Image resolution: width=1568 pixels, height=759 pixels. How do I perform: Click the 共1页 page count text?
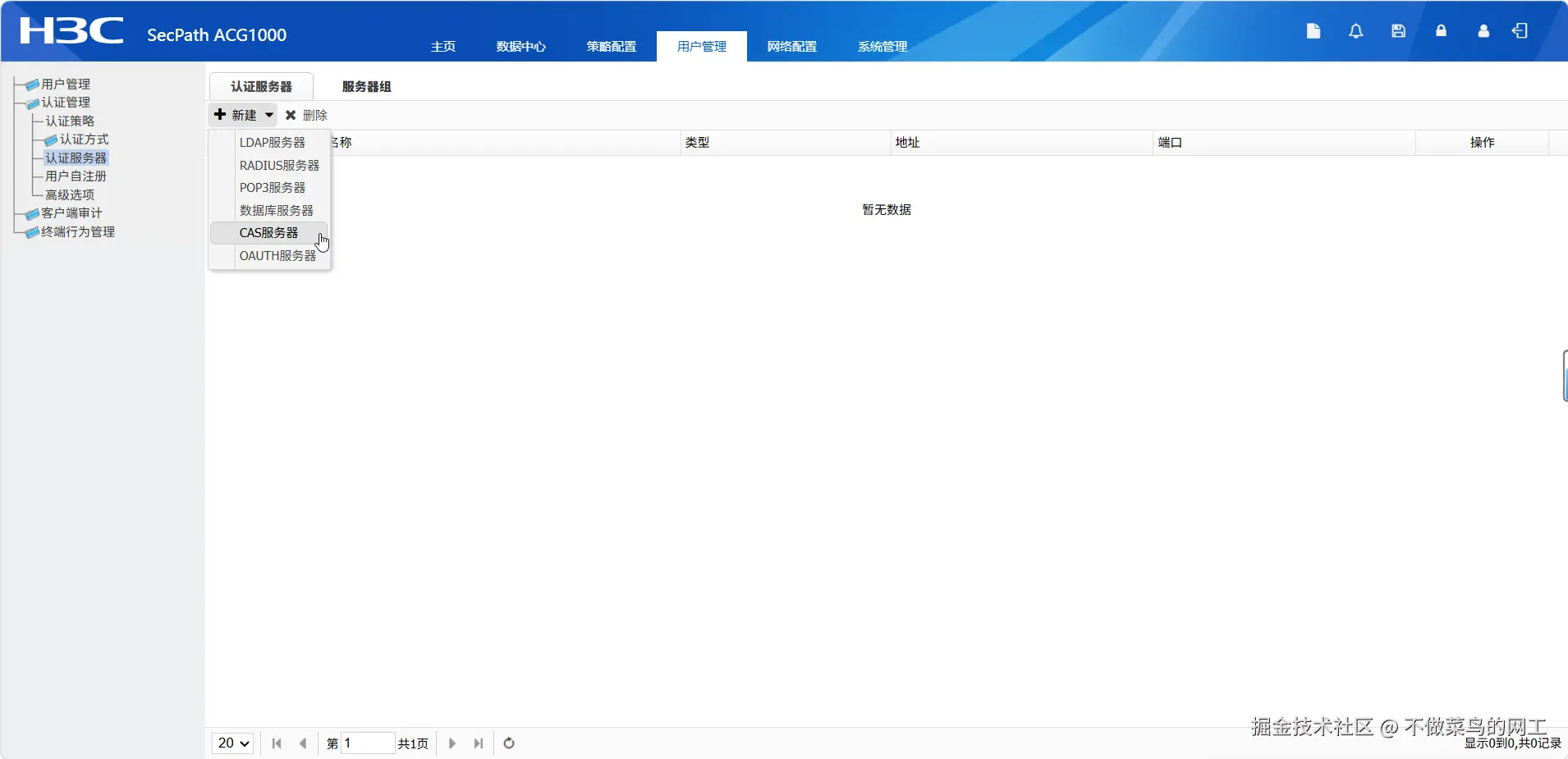(413, 743)
